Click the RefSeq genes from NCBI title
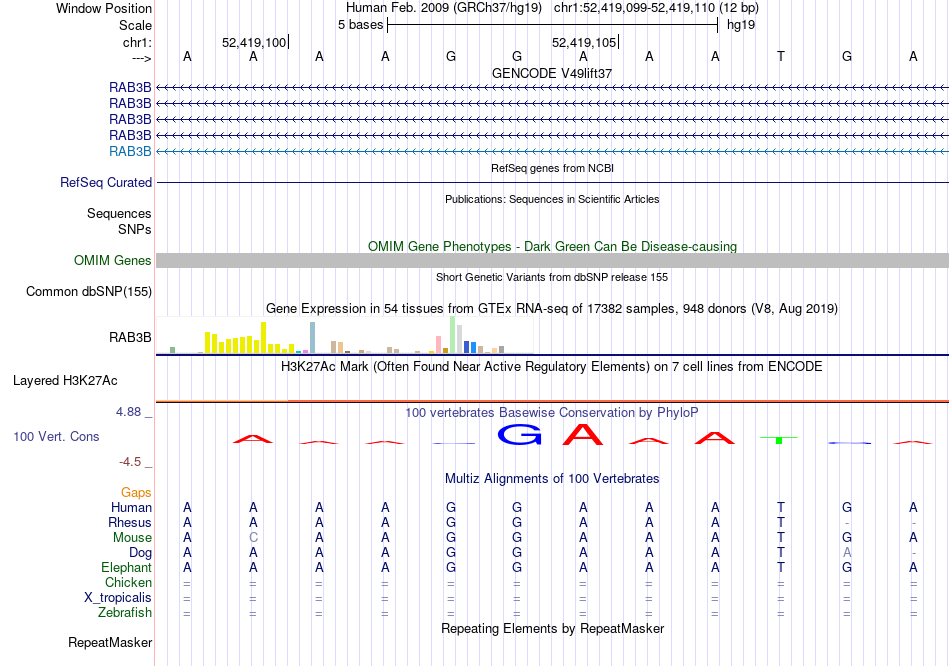Viewport: 950px width, 666px height. 552,168
